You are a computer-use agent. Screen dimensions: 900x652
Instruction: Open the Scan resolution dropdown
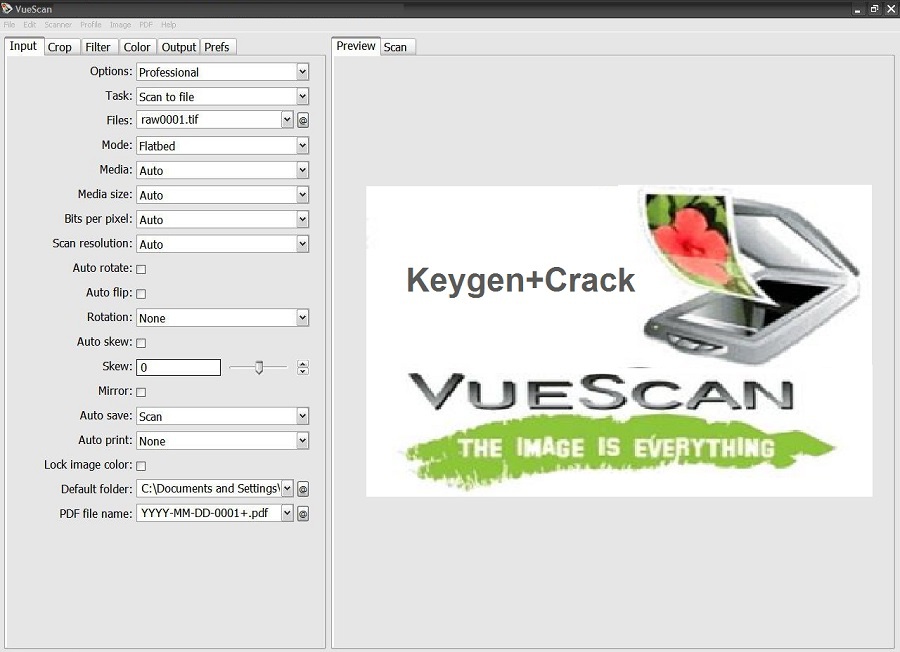click(223, 244)
